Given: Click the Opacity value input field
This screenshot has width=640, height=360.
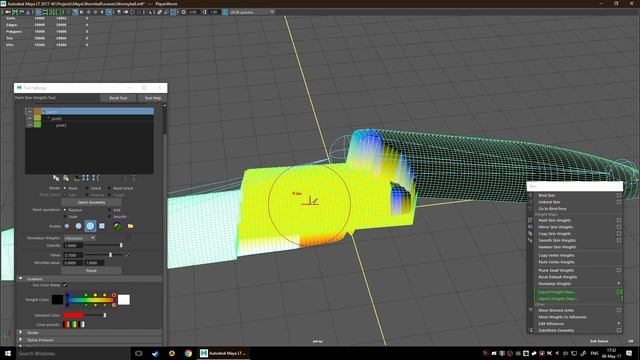Looking at the screenshot, I should [x=73, y=245].
